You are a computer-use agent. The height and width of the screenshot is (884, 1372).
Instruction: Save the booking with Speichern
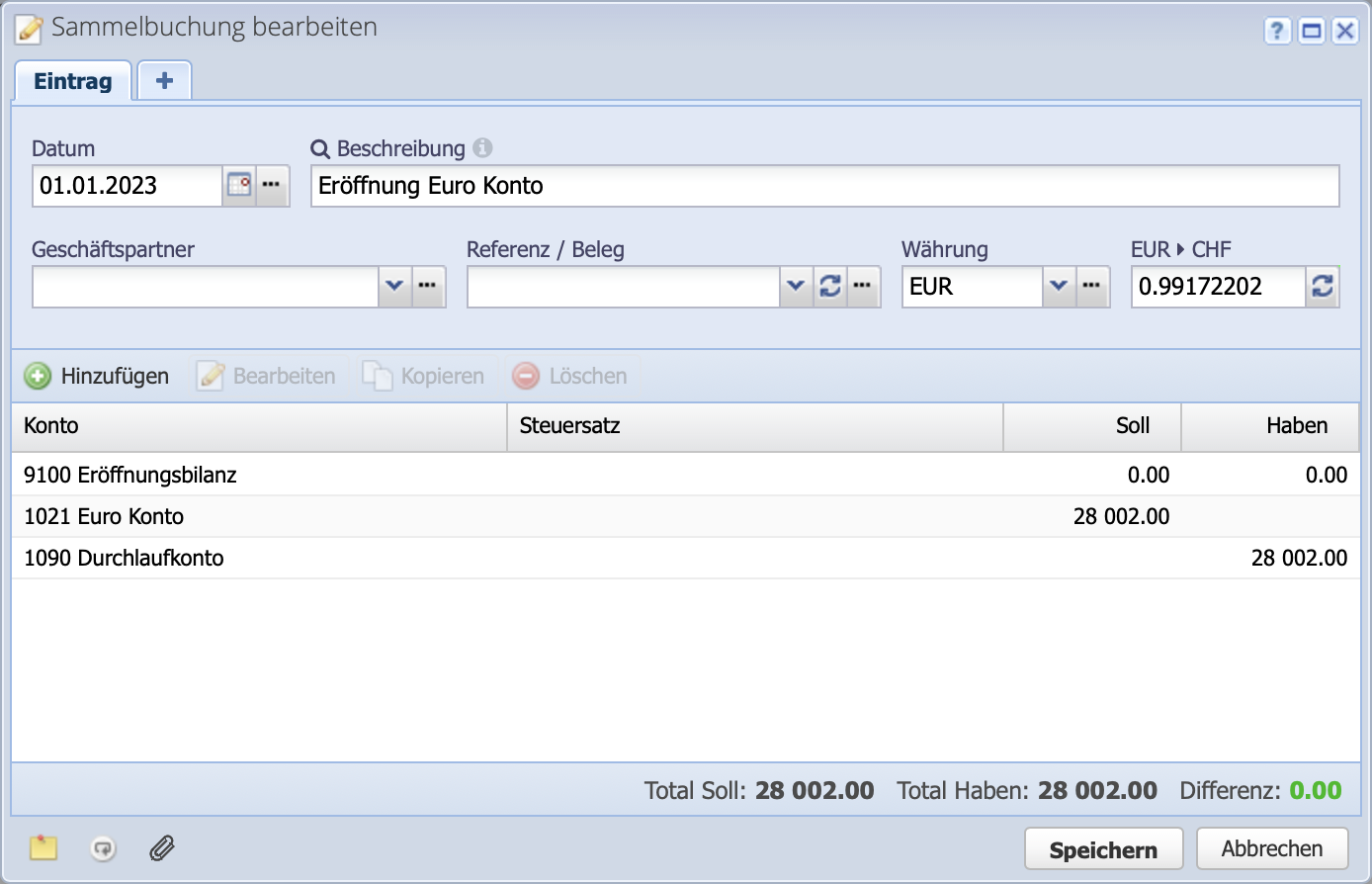coord(1103,848)
